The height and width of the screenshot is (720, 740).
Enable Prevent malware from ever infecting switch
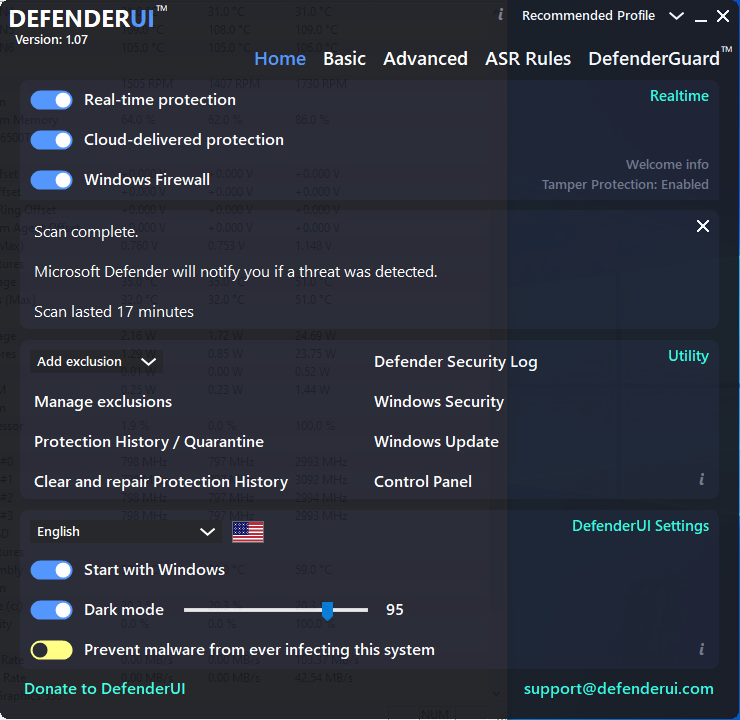[51, 650]
